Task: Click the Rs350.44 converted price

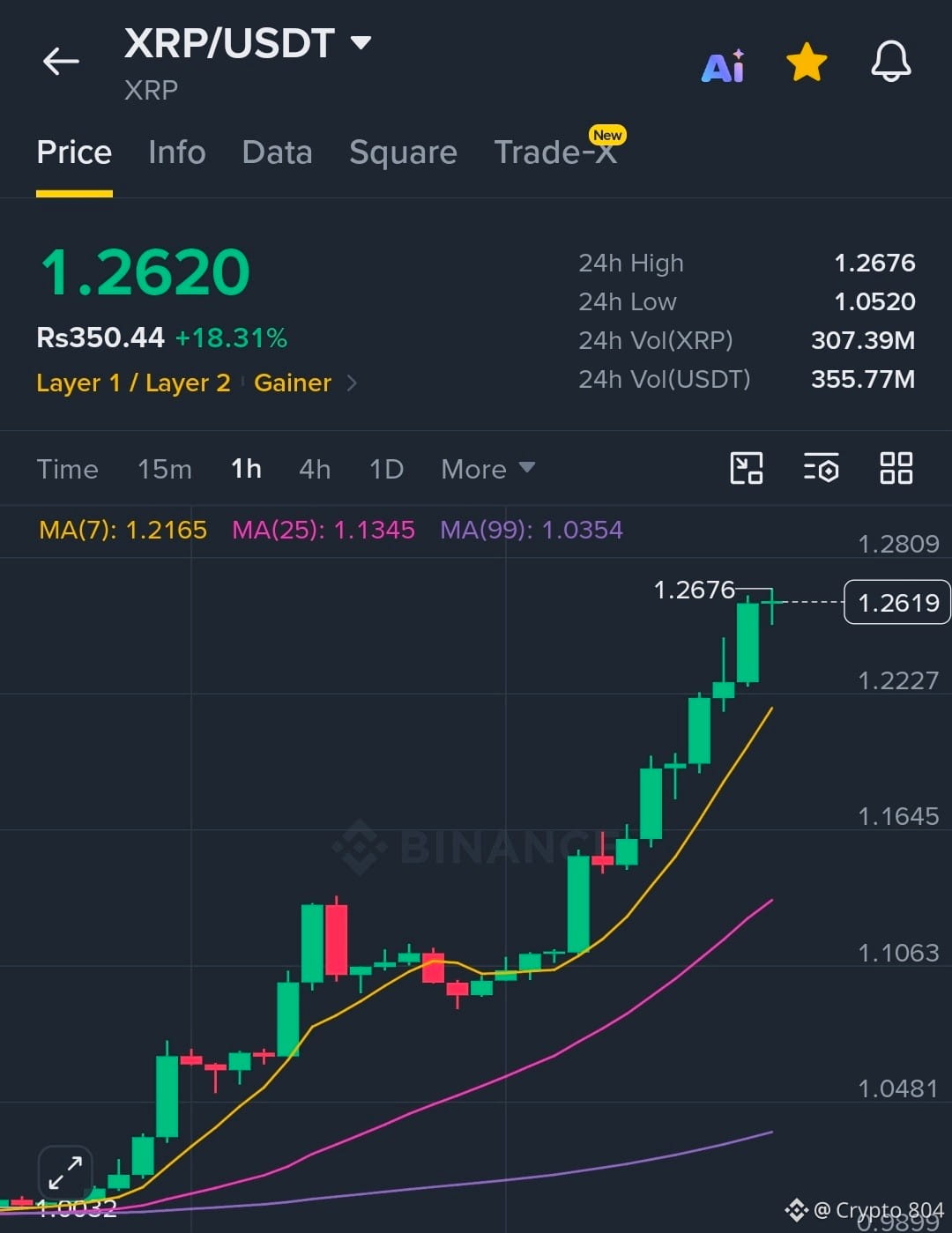Action: pyautogui.click(x=100, y=338)
